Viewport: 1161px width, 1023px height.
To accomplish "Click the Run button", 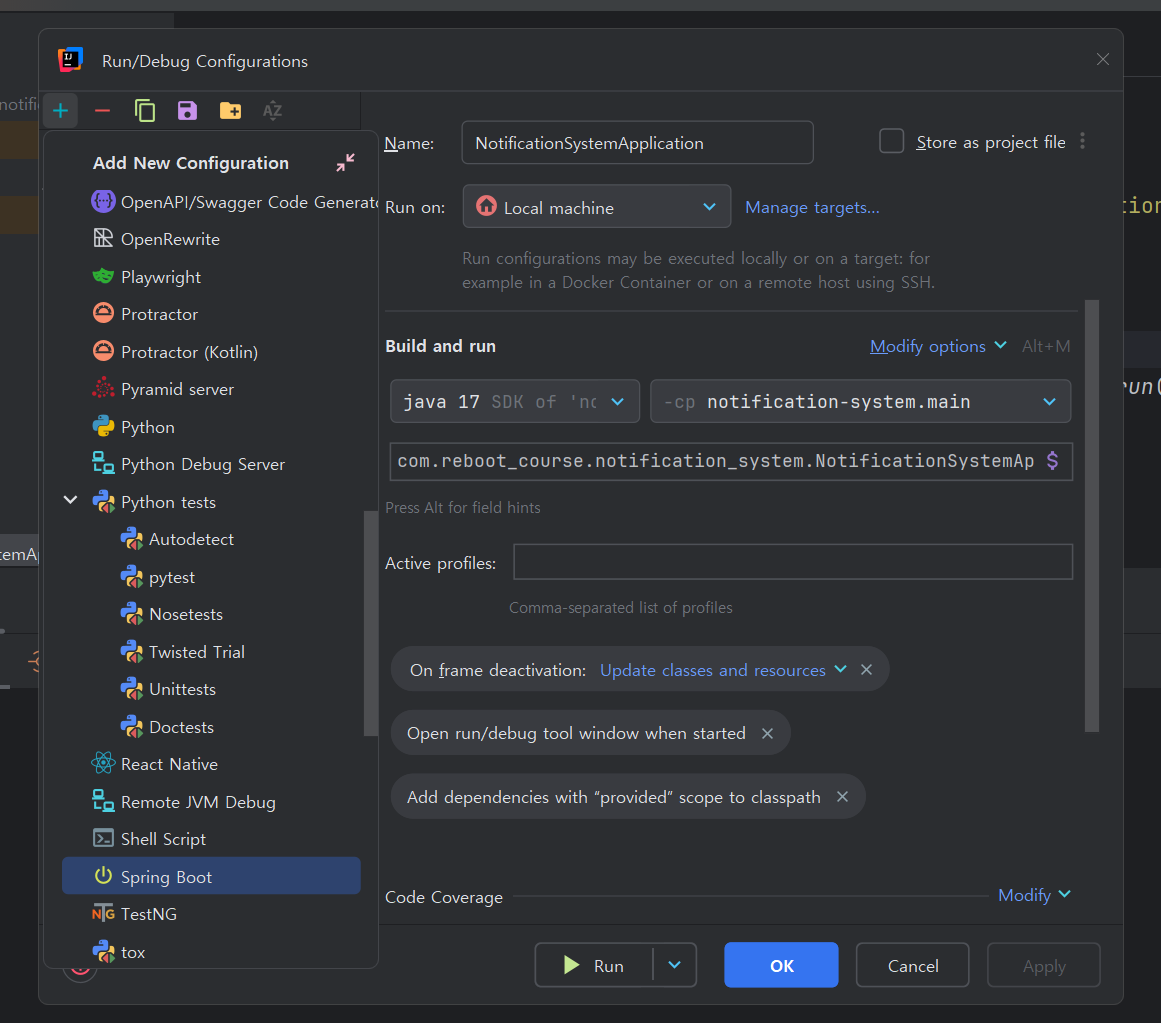I will pyautogui.click(x=594, y=965).
